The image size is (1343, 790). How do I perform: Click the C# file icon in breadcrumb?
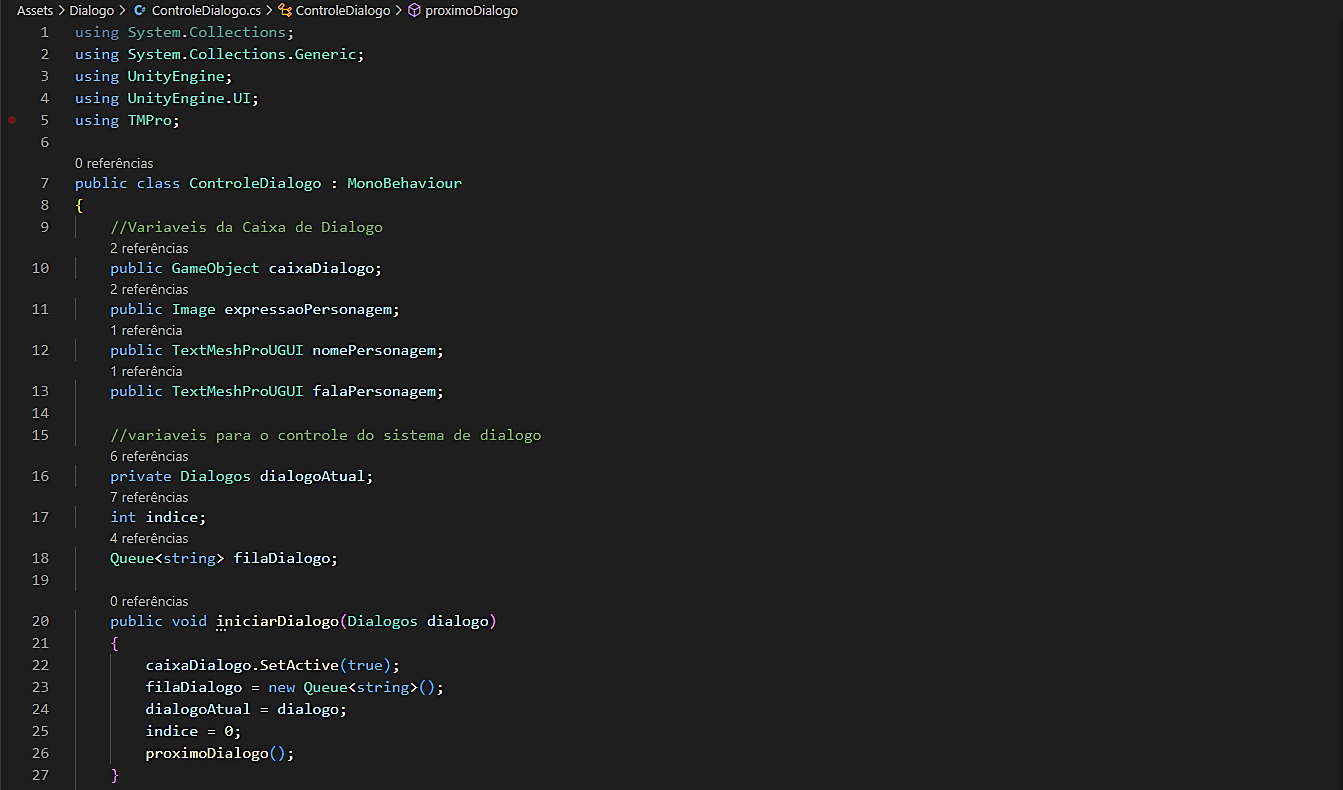139,10
